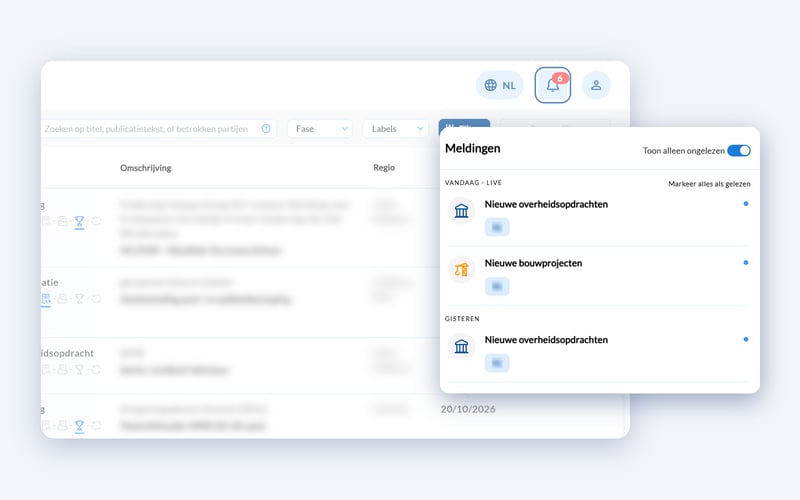The width and height of the screenshot is (800, 500).
Task: Expand the Fase dropdown
Action: point(320,129)
